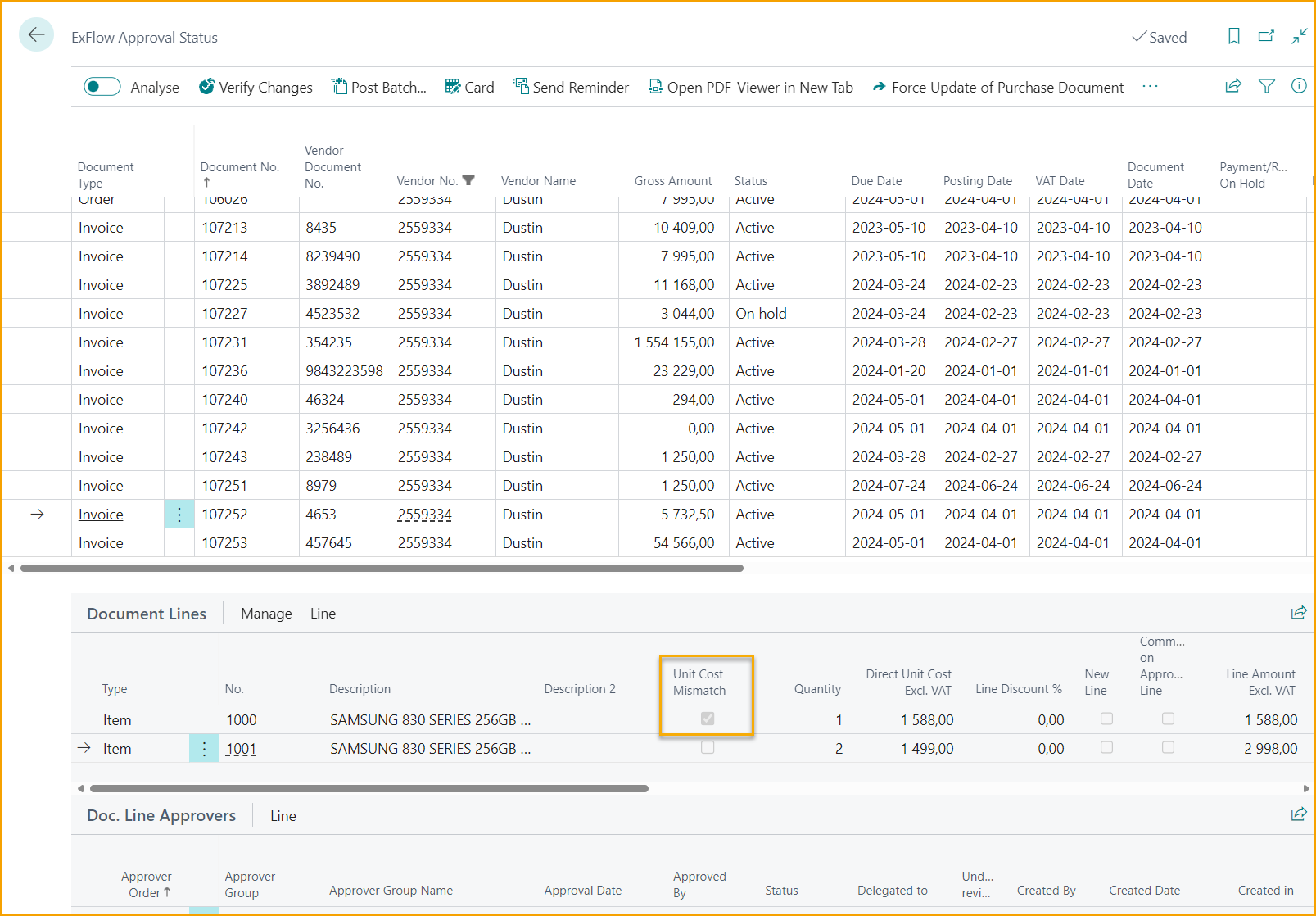Screen dimensions: 1316x916
Task: Open the Line menu in Document Lines
Action: pos(323,614)
